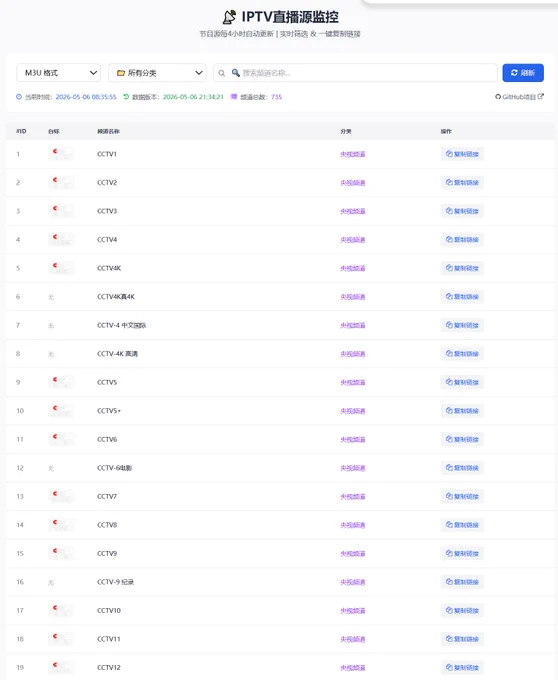The width and height of the screenshot is (558, 680).
Task: Copy link for CCTV12
Action: [x=462, y=667]
